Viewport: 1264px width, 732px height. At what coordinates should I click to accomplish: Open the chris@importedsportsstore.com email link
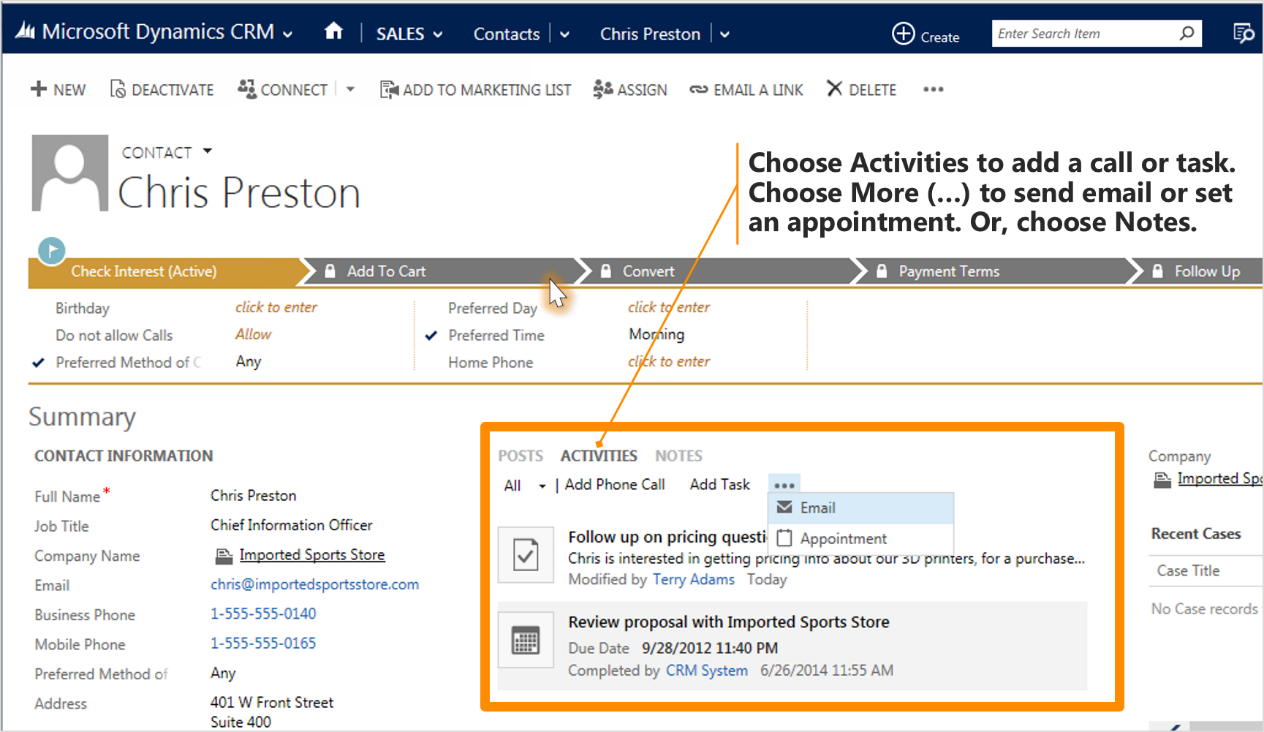[x=314, y=585]
